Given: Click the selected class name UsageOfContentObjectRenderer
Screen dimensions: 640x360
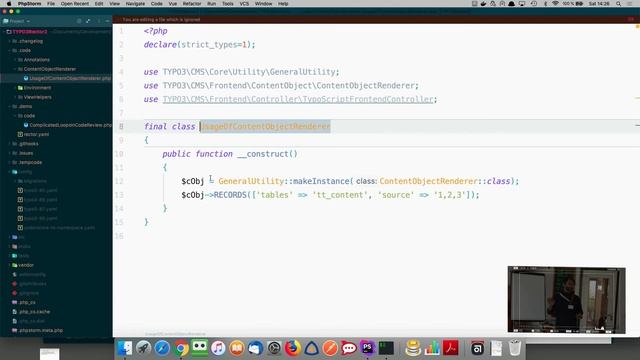Looking at the screenshot, I should tap(265, 127).
